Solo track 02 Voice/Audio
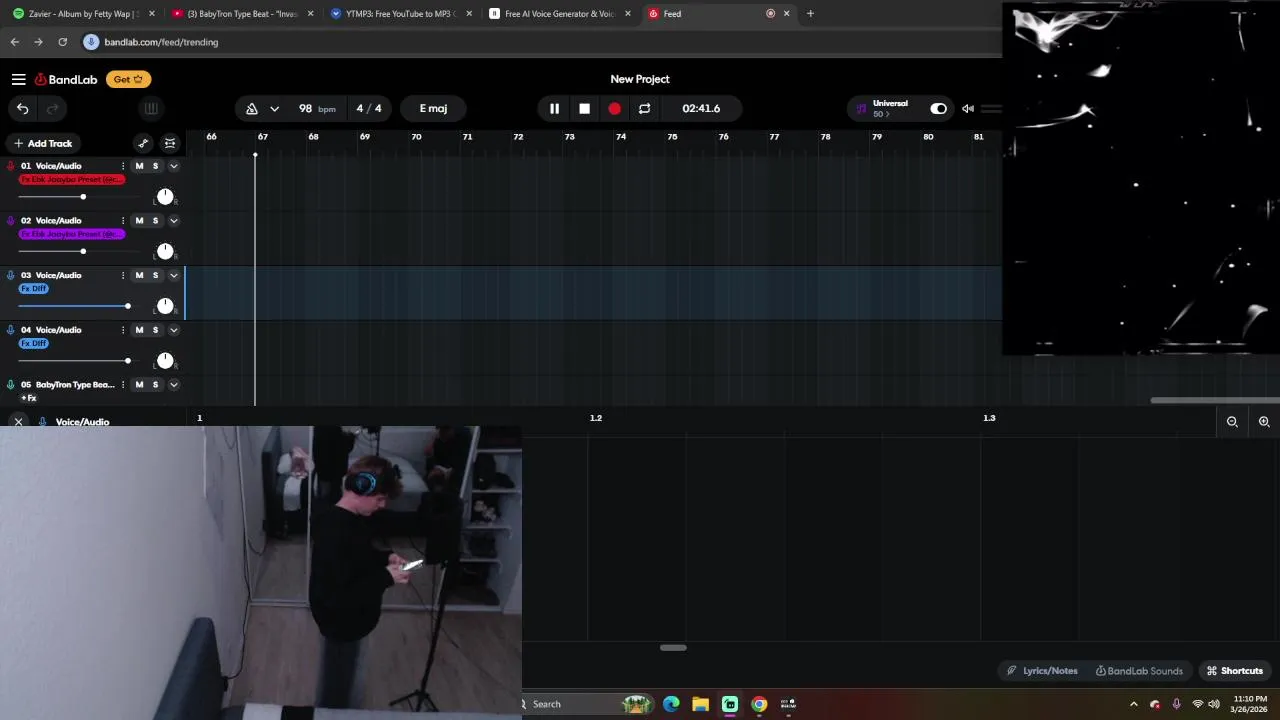Screen dimensions: 1280x720 coord(155,220)
